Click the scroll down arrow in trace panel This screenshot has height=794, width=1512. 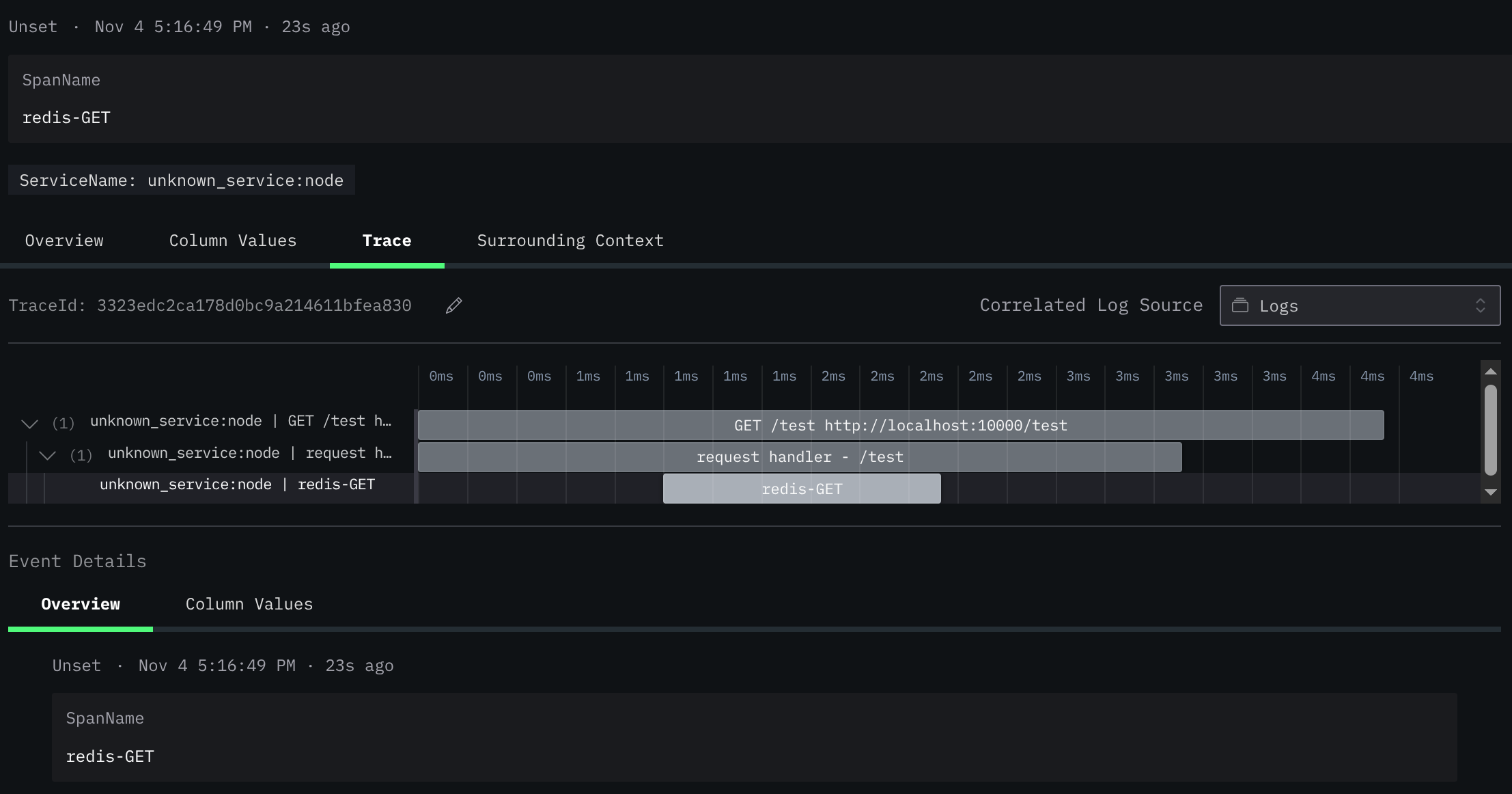point(1491,492)
